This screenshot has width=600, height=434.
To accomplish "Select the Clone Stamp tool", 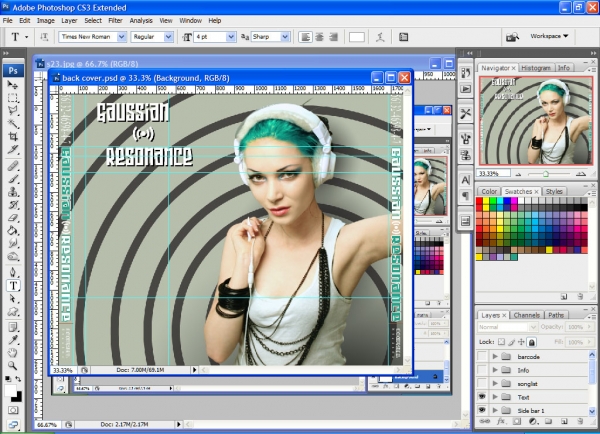I will (13, 192).
